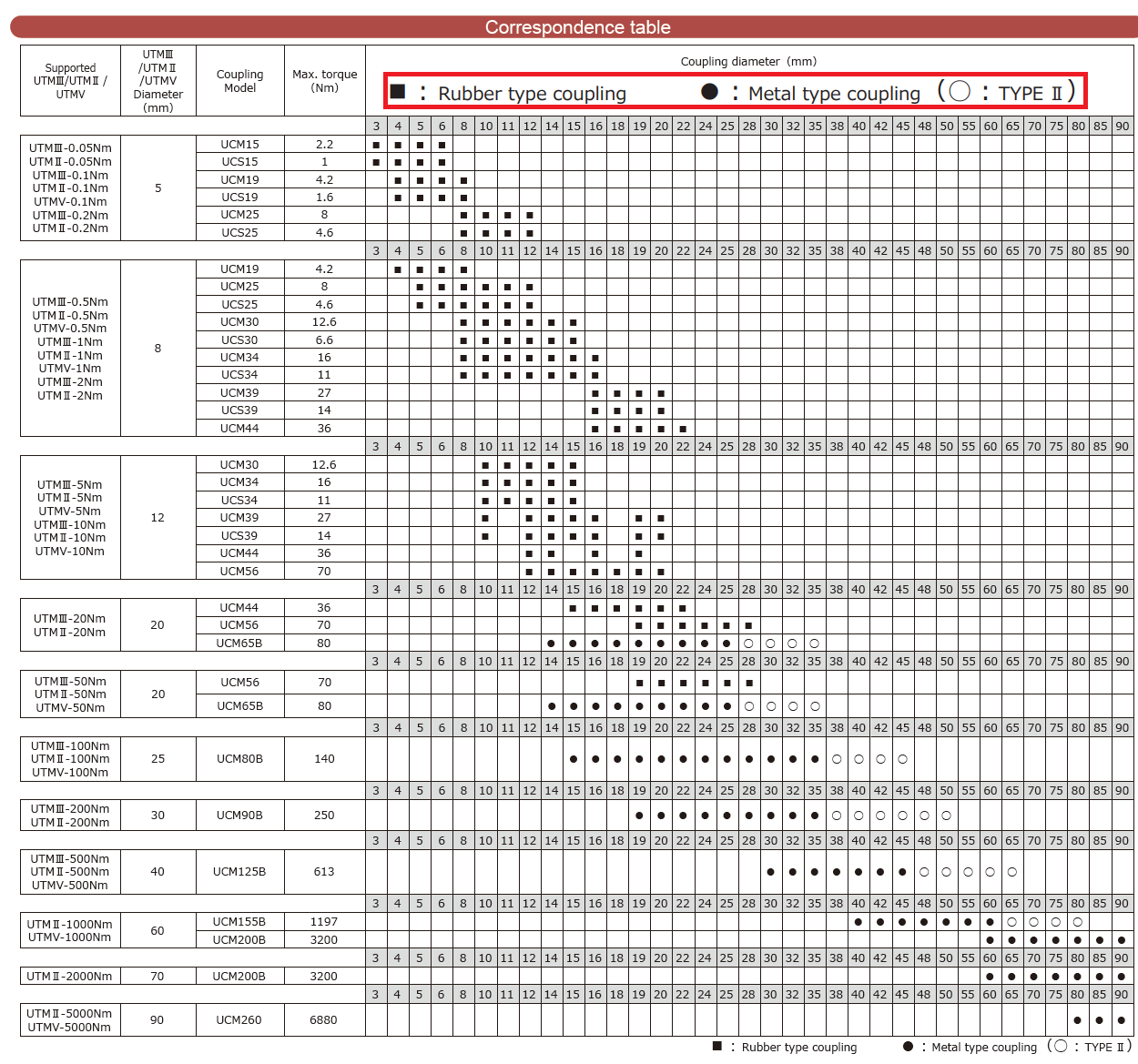Click the UCM80B coupling model cell
The image size is (1138, 1064).
click(x=240, y=759)
